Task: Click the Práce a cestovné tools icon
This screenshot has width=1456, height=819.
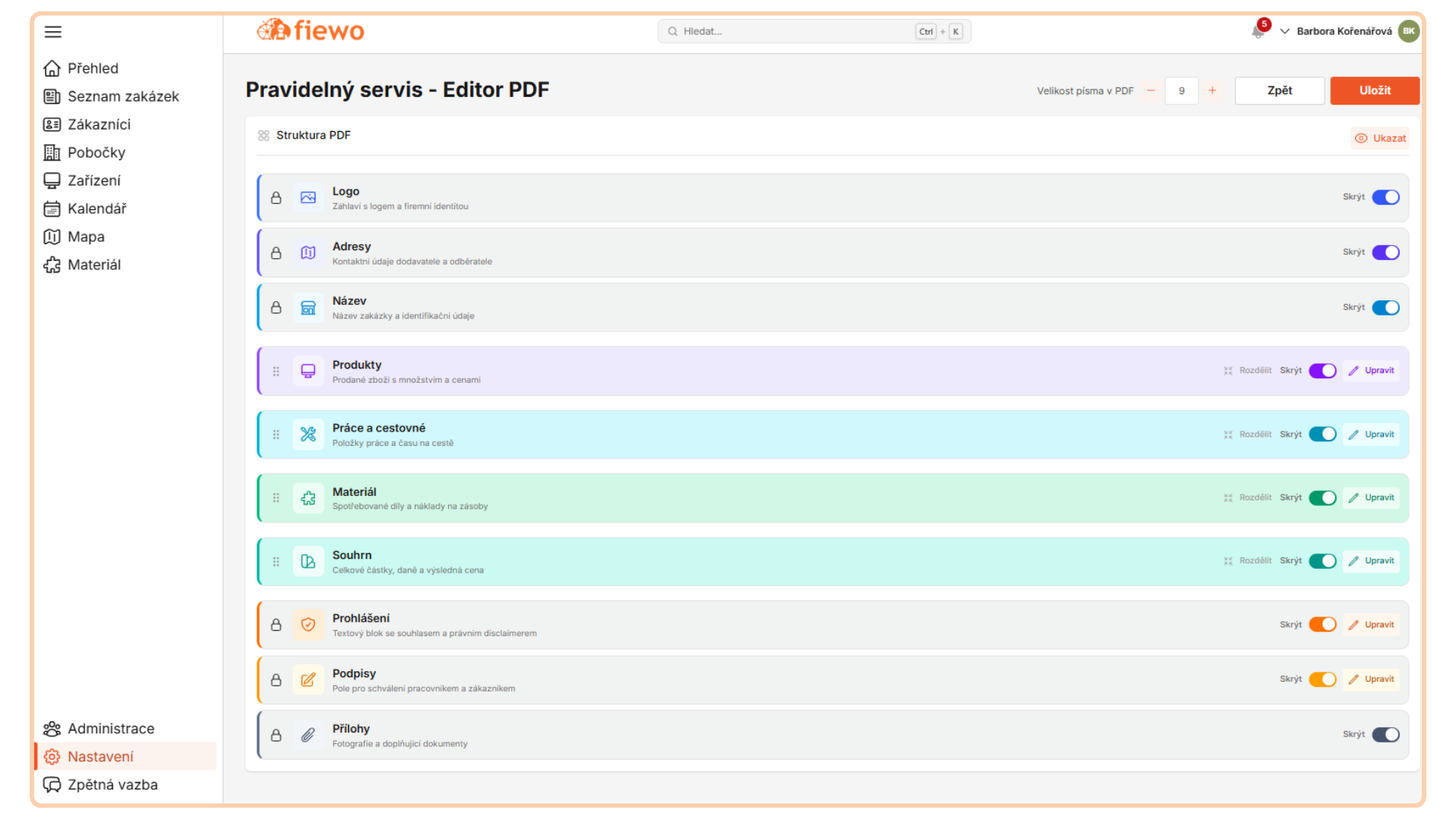Action: coord(308,435)
